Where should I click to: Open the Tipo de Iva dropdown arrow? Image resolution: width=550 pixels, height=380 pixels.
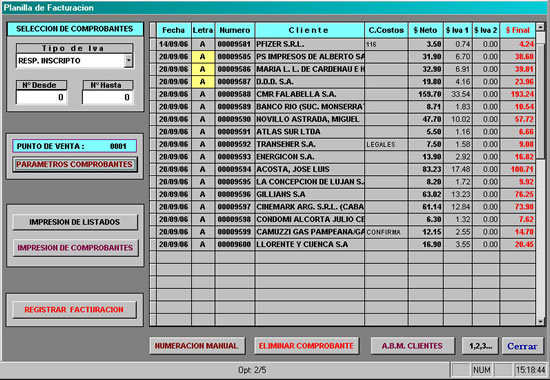coord(129,61)
